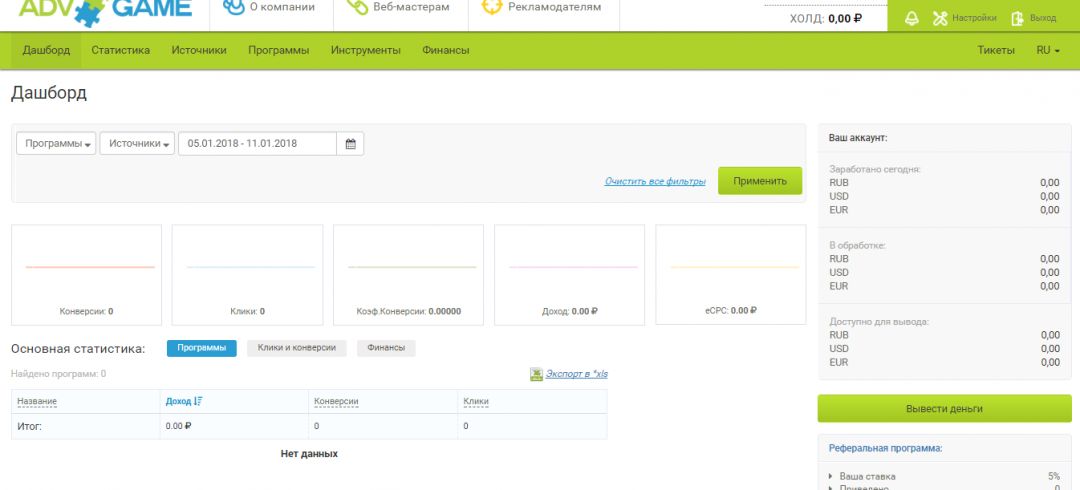Image resolution: width=1080 pixels, height=490 pixels.
Task: Click the Нет данных message
Action: (309, 453)
